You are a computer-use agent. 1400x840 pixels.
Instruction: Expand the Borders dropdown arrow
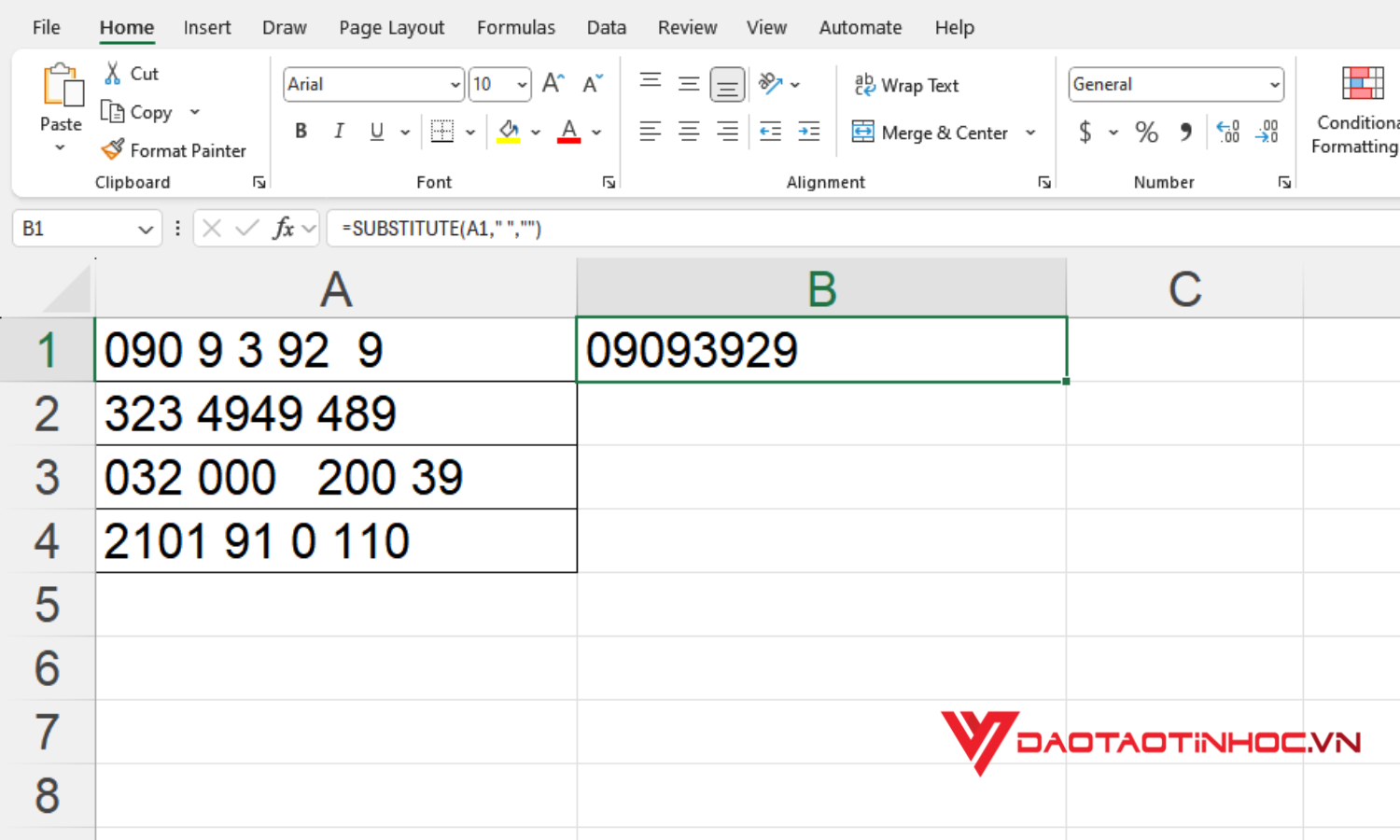(470, 133)
